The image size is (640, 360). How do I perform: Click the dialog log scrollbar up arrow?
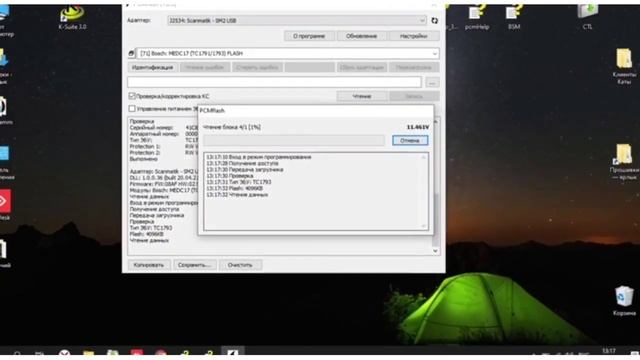coord(424,157)
